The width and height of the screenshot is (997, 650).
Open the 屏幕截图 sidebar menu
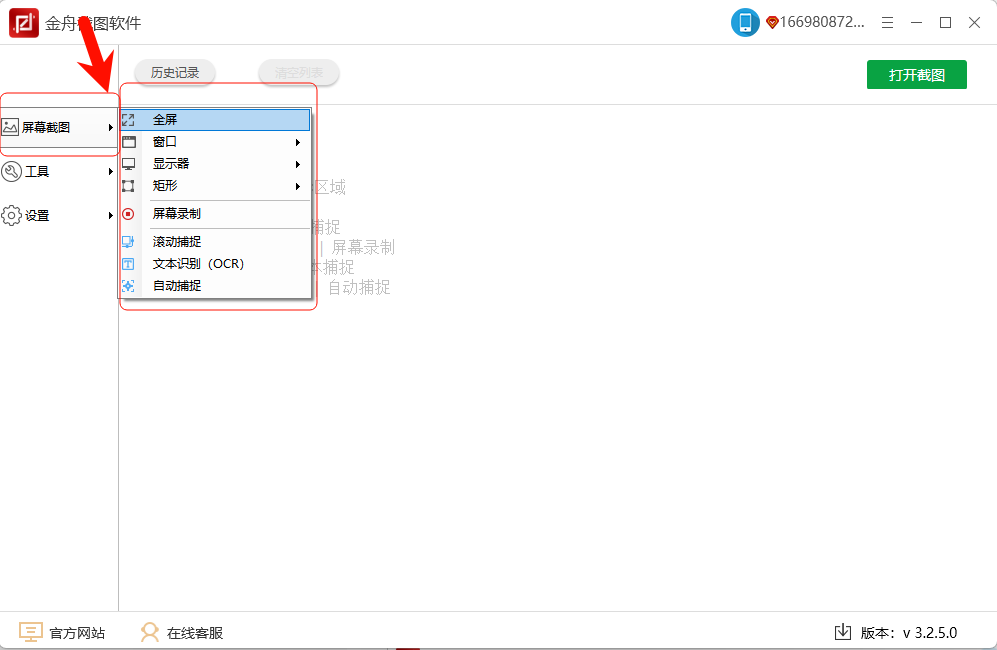47,127
